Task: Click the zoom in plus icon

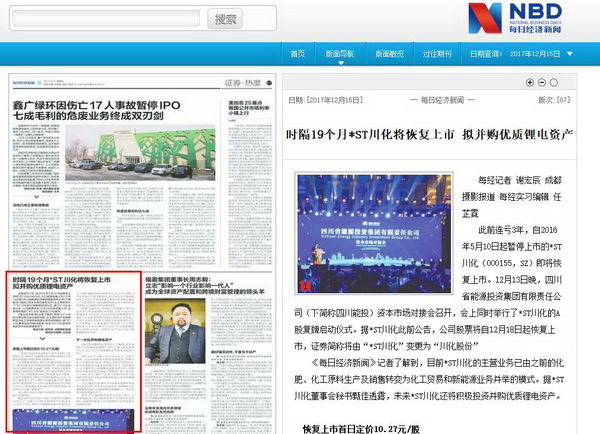Action: click(530, 82)
